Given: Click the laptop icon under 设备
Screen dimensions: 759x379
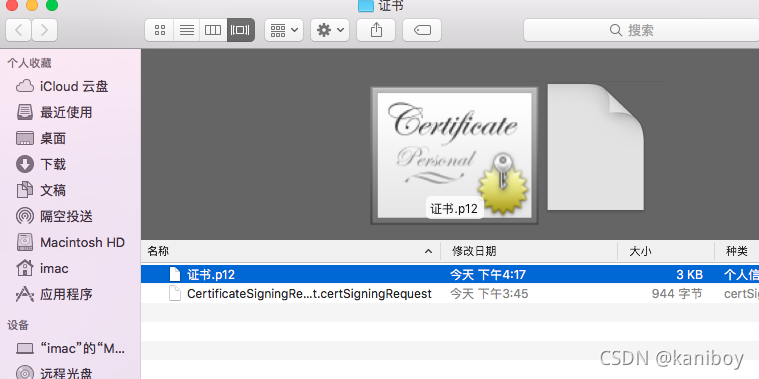Looking at the screenshot, I should point(25,349).
